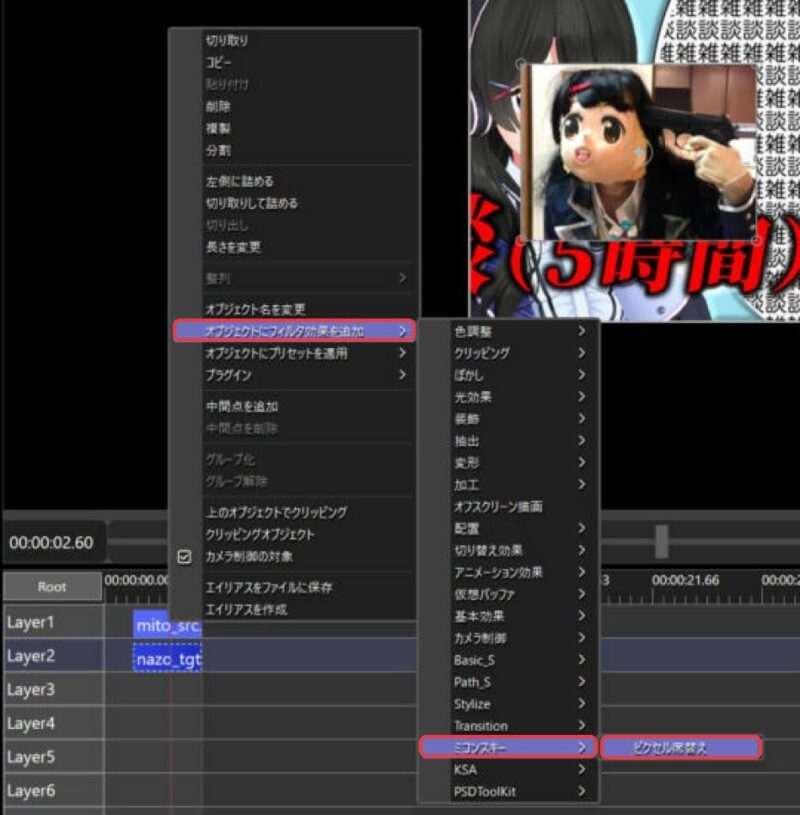This screenshot has width=800, height=815.
Task: Click the playback seek bar handle
Action: (662, 541)
